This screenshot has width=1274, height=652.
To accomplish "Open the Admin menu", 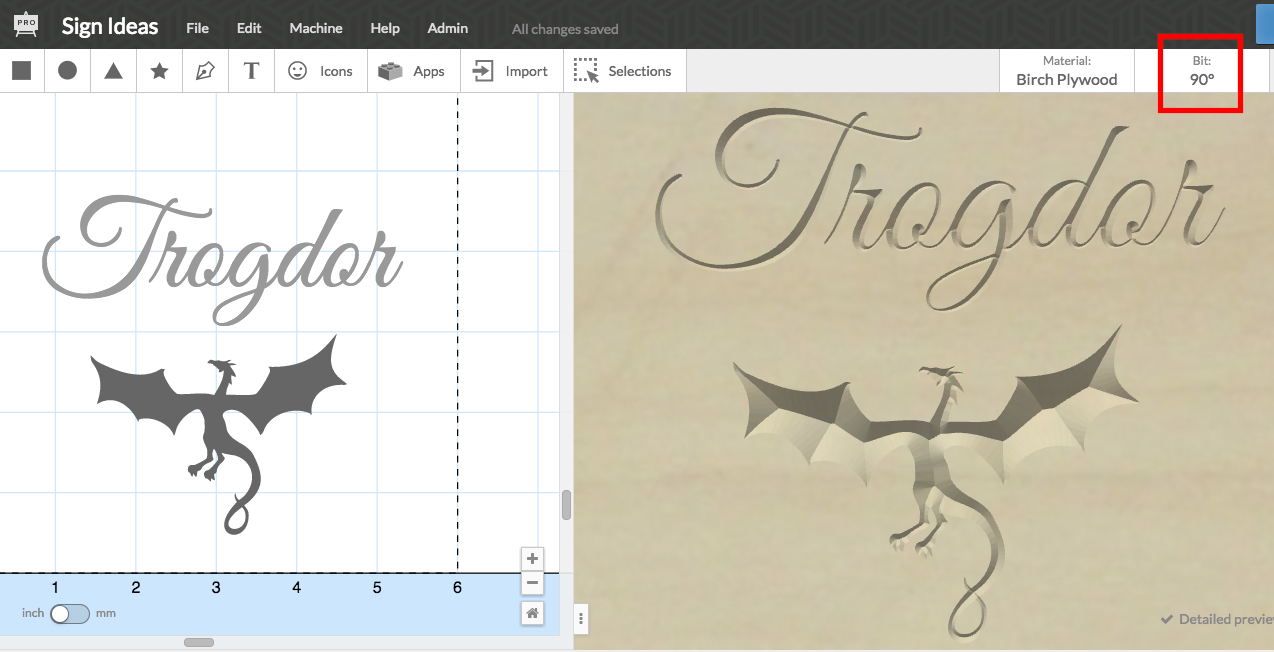I will 447,28.
